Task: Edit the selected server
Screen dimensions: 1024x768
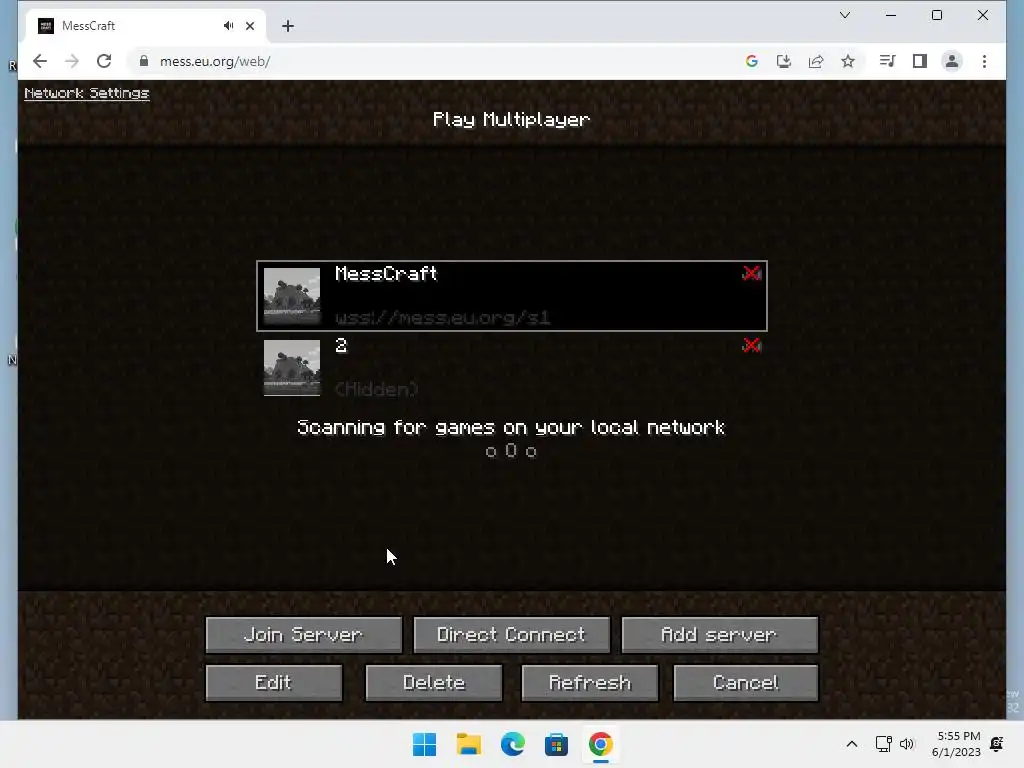Action: pyautogui.click(x=274, y=683)
